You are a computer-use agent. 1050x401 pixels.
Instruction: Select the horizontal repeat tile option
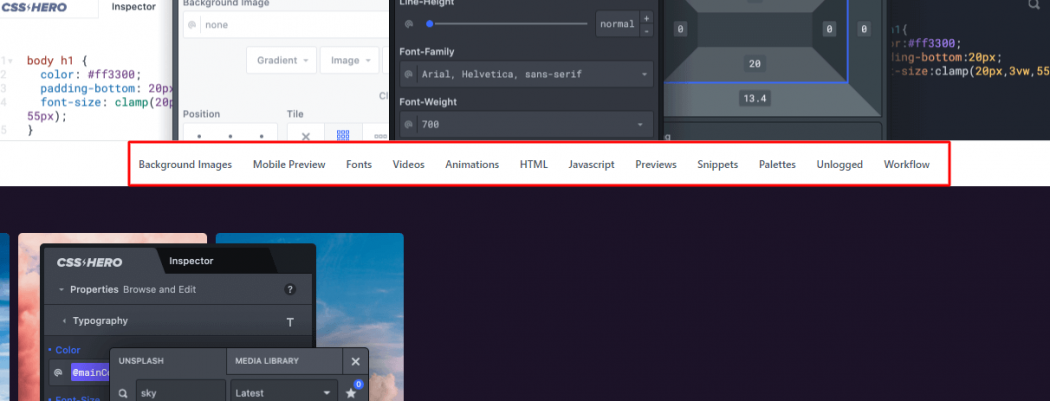click(x=379, y=136)
